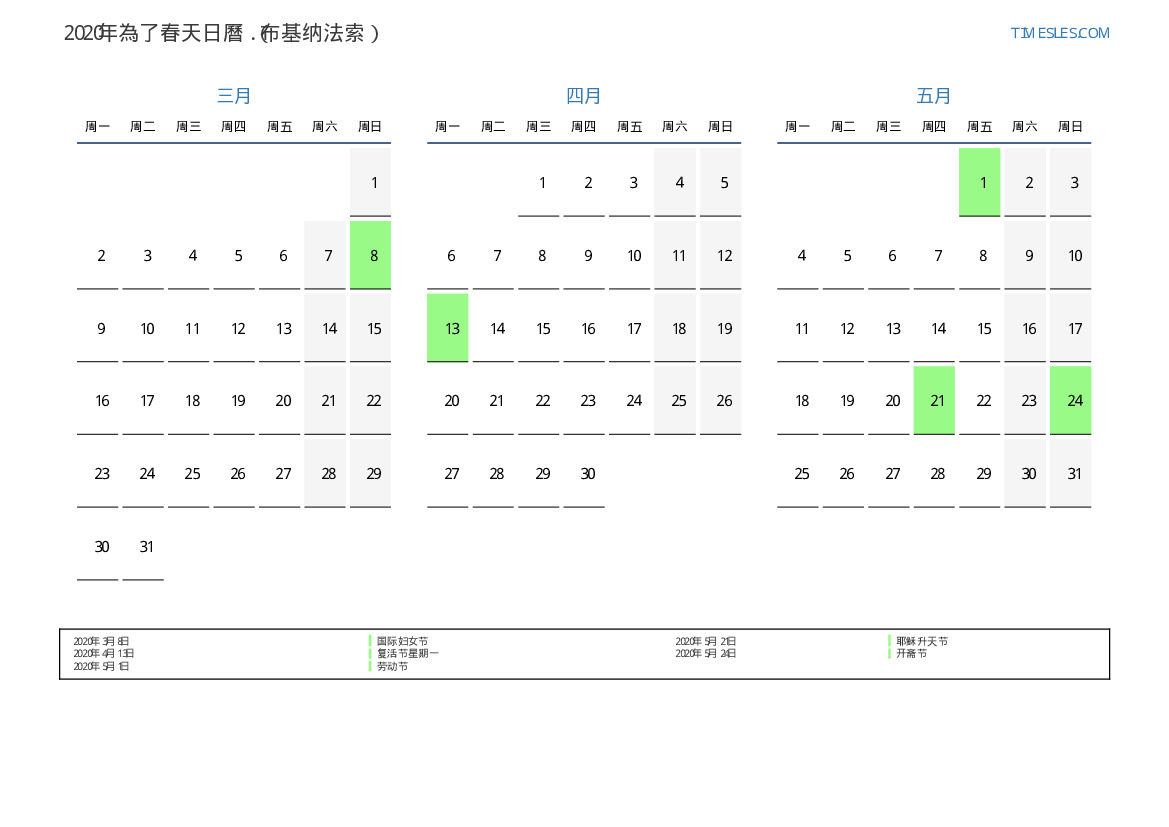This screenshot has height=827, width=1169.
Task: Select April 30 in the calendar
Action: [588, 474]
